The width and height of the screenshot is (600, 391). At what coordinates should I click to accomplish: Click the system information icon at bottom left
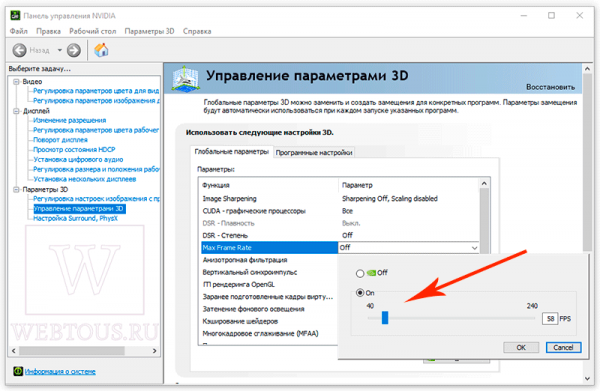click(18, 371)
